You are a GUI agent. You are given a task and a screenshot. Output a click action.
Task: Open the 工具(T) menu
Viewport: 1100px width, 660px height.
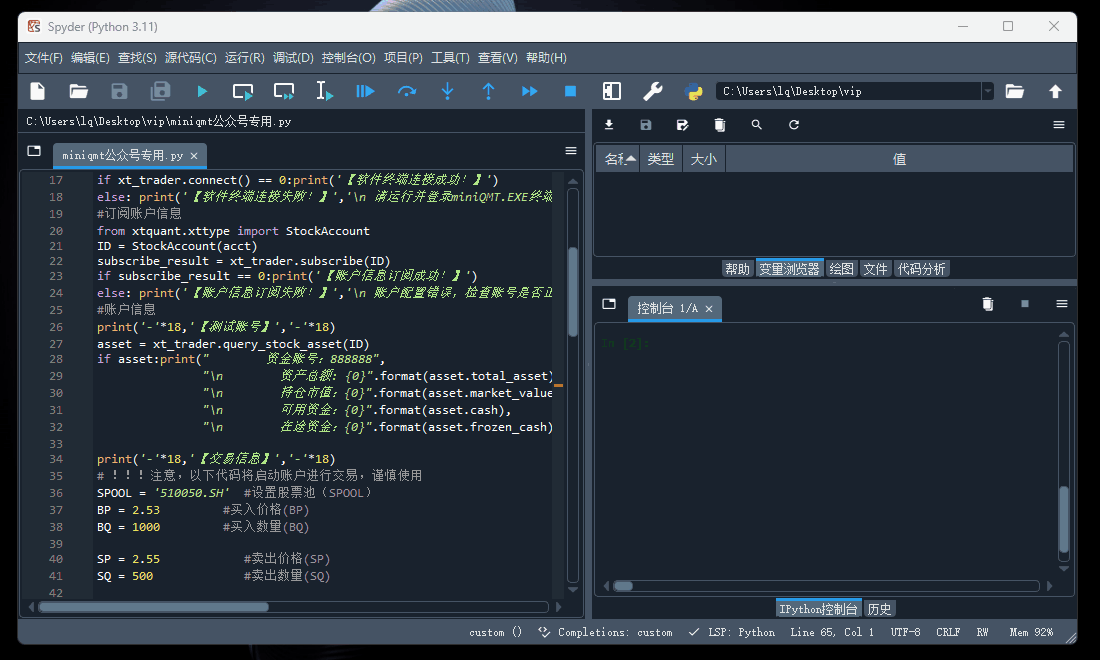450,58
